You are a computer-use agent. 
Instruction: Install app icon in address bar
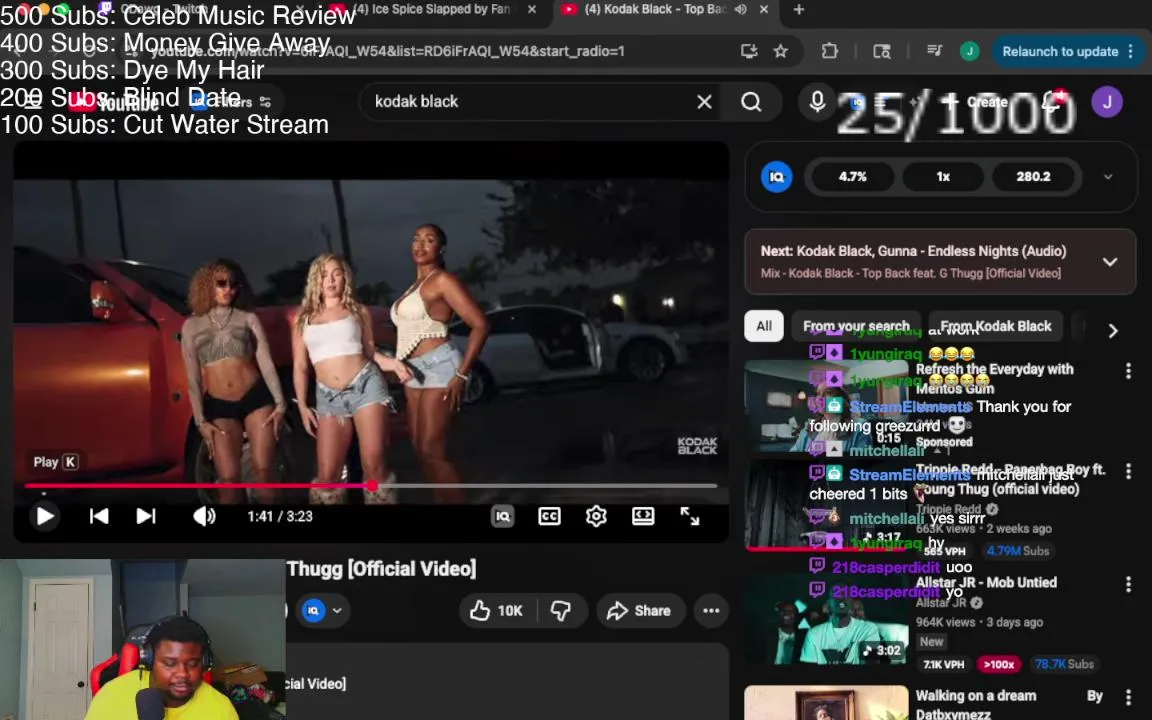749,51
